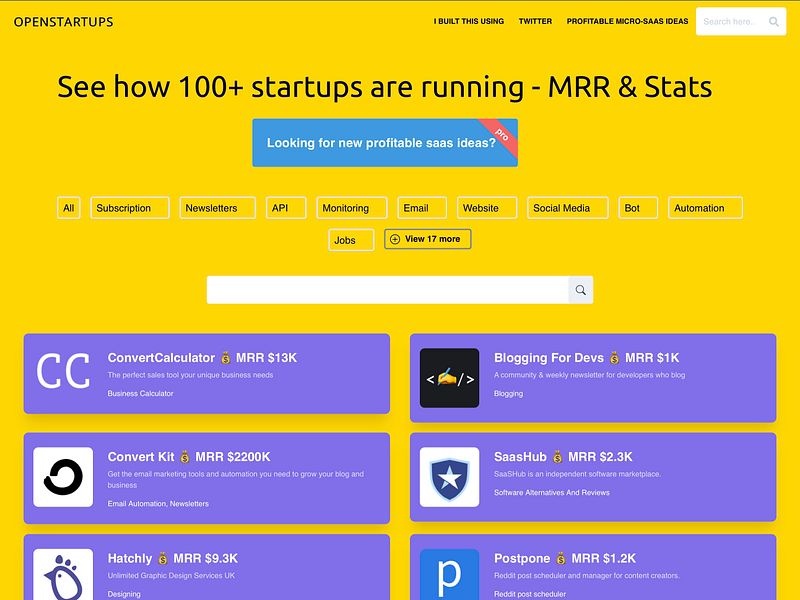
Task: Open the SaasHub MRR $2.3K title
Action: [563, 457]
